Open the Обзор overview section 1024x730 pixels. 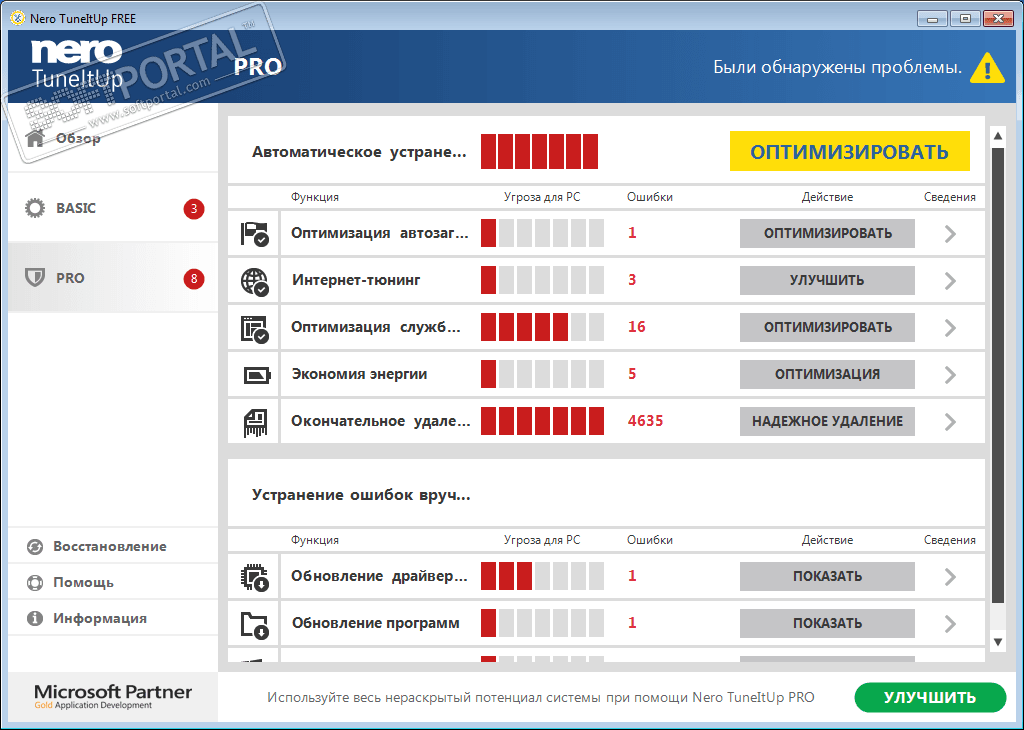(113, 138)
